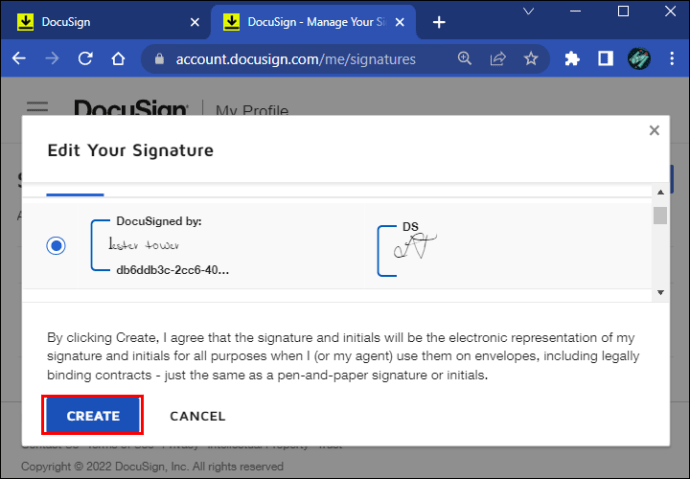690x479 pixels.
Task: Open the Chrome profile avatar
Action: point(639,59)
